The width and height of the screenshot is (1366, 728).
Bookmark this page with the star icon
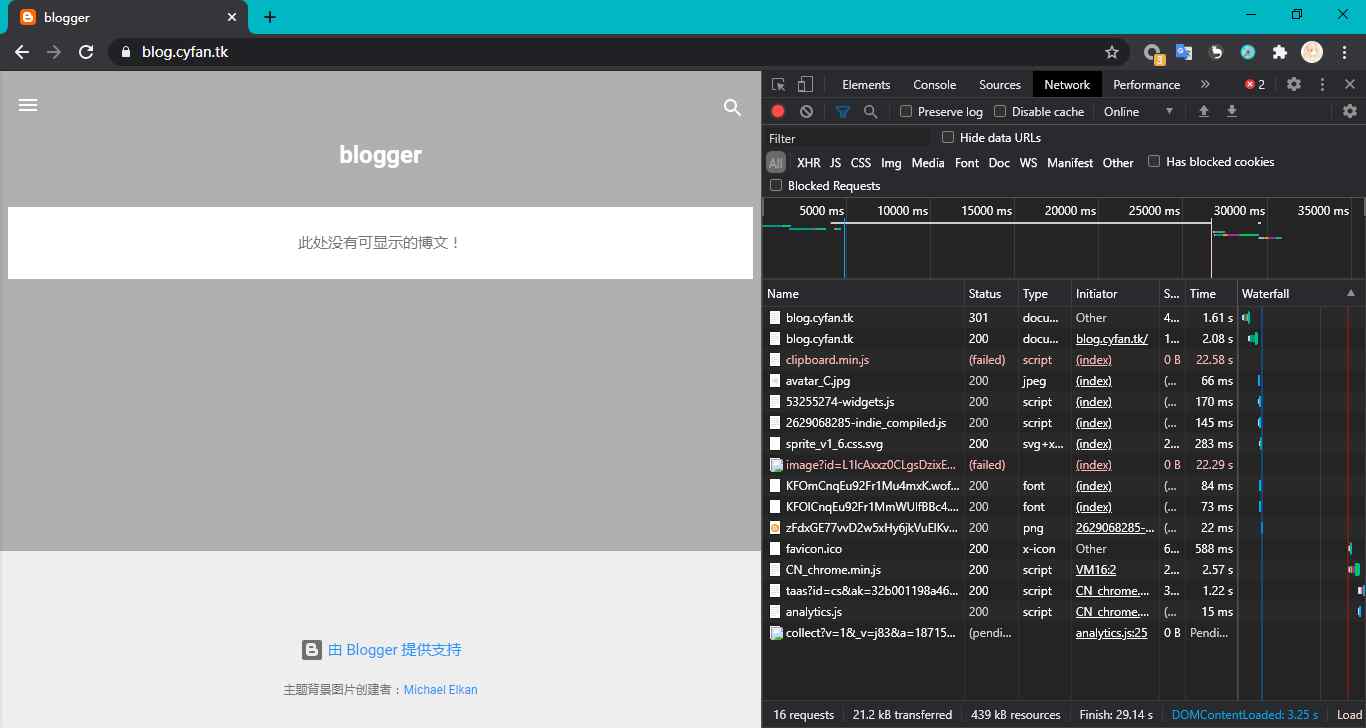click(1111, 52)
